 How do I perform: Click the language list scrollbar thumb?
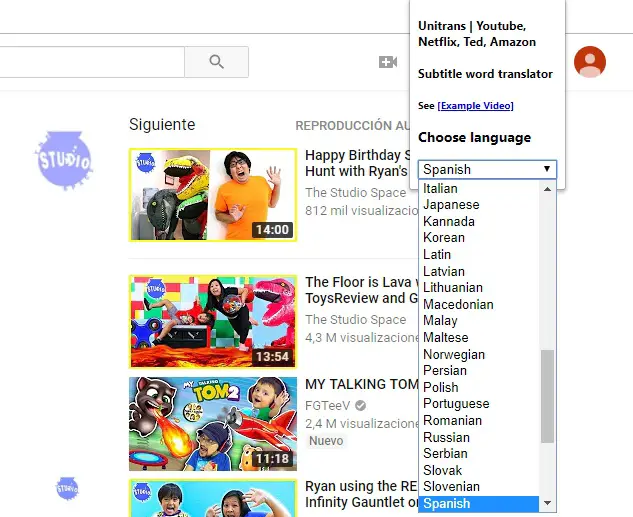coord(547,396)
